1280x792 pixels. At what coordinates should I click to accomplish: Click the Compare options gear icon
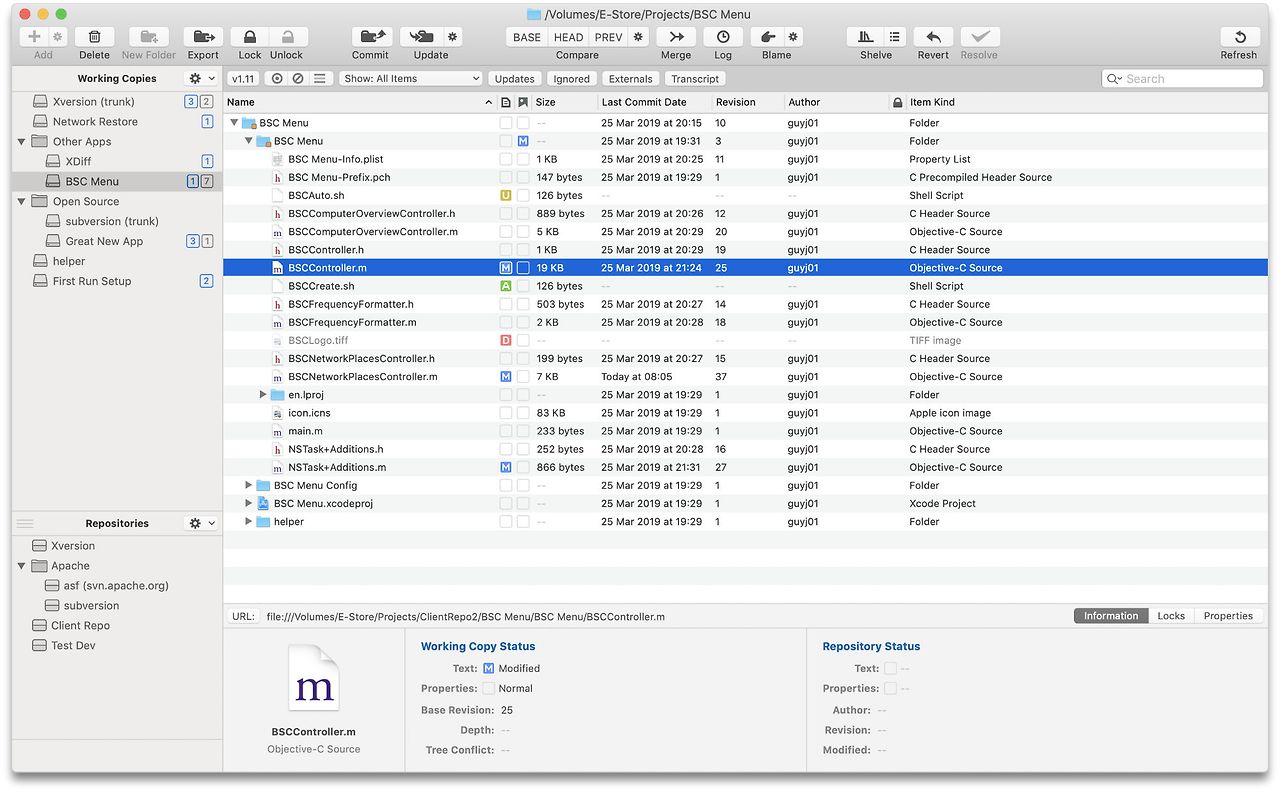638,37
